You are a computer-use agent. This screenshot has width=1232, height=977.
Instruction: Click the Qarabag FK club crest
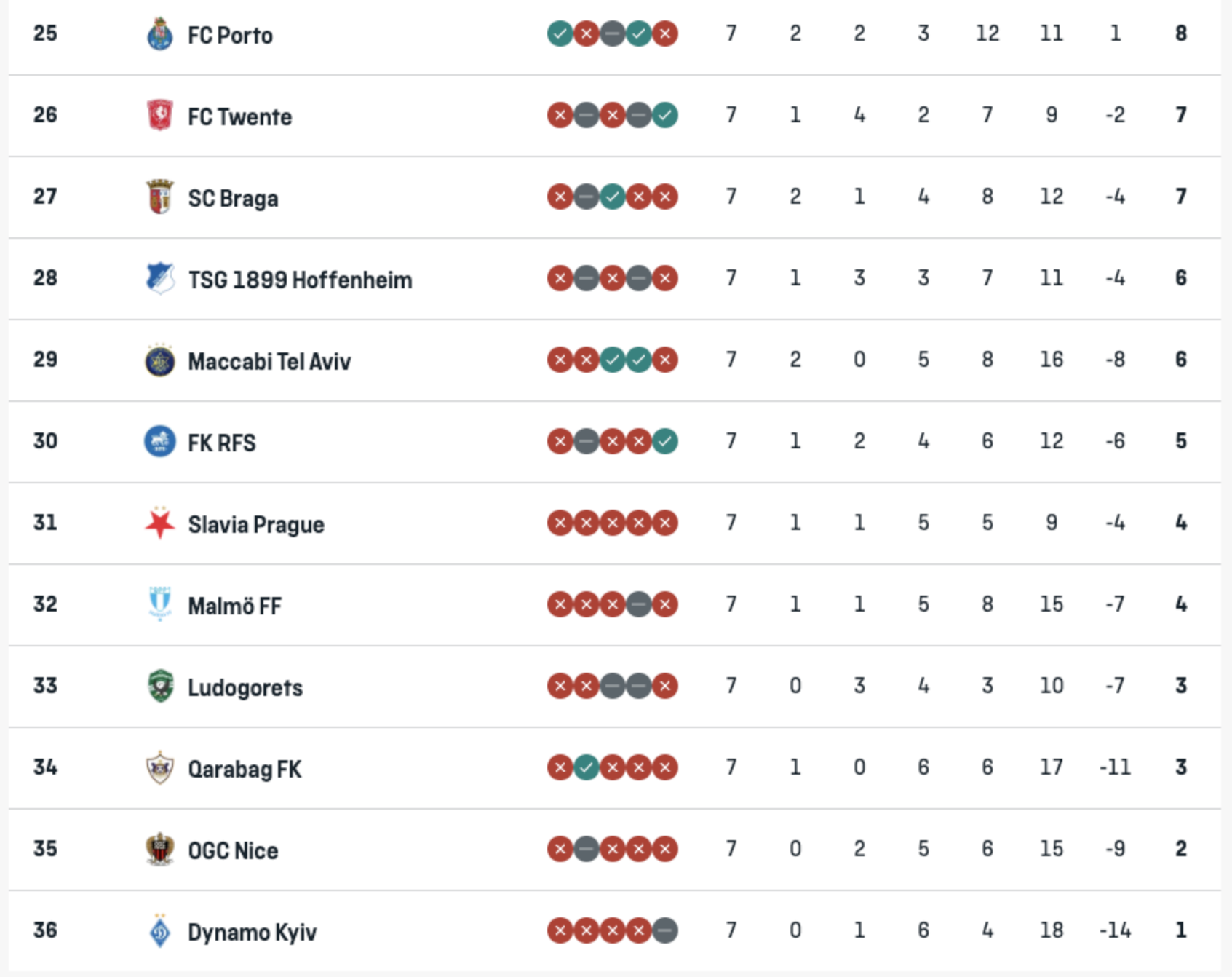pos(159,768)
